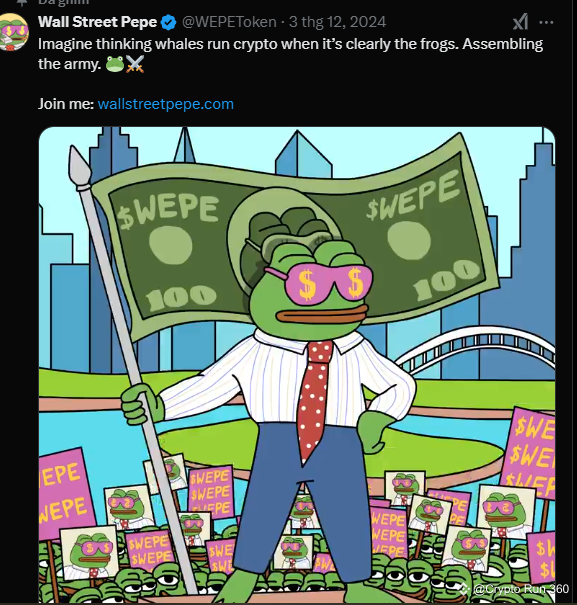This screenshot has width=577, height=605.
Task: Open the Wall Street Pepe display name
Action: (x=98, y=22)
